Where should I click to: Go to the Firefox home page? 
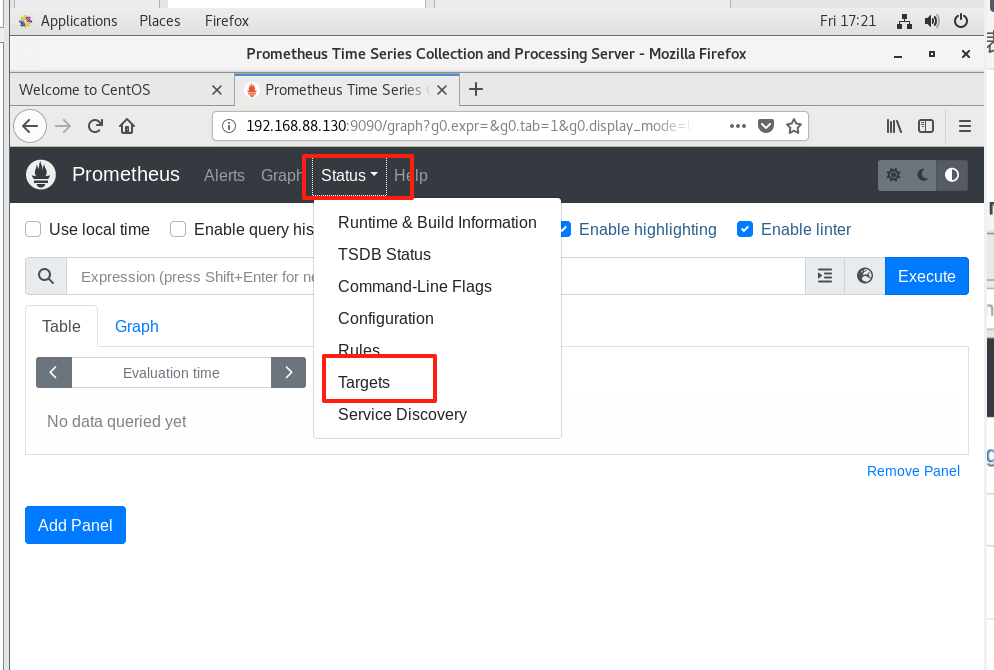(127, 126)
